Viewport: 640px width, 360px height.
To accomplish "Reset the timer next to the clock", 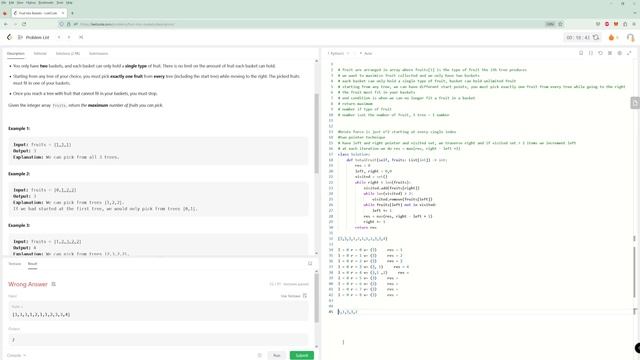I will pyautogui.click(x=596, y=37).
